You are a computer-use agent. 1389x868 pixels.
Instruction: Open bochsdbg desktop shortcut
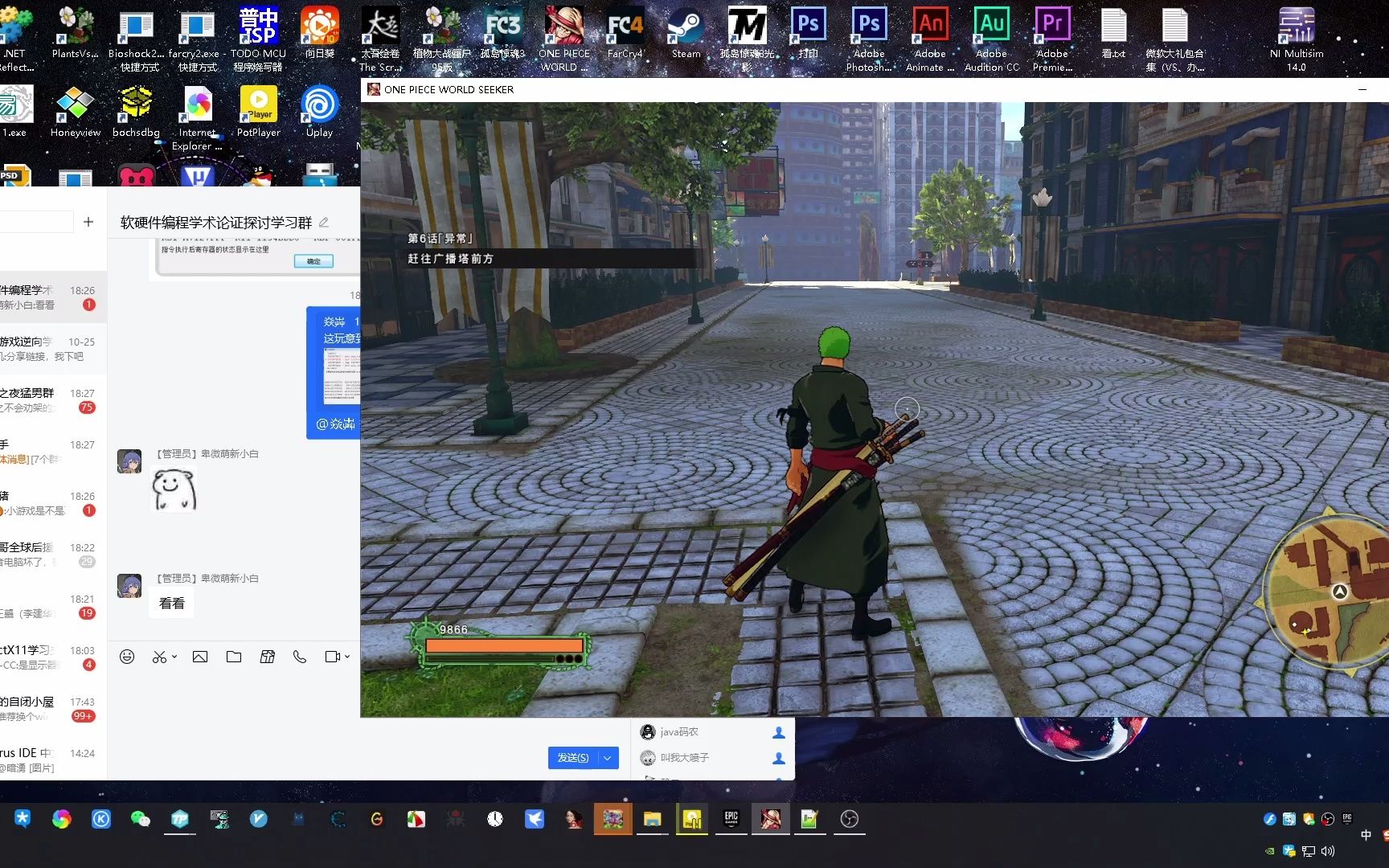[x=136, y=112]
